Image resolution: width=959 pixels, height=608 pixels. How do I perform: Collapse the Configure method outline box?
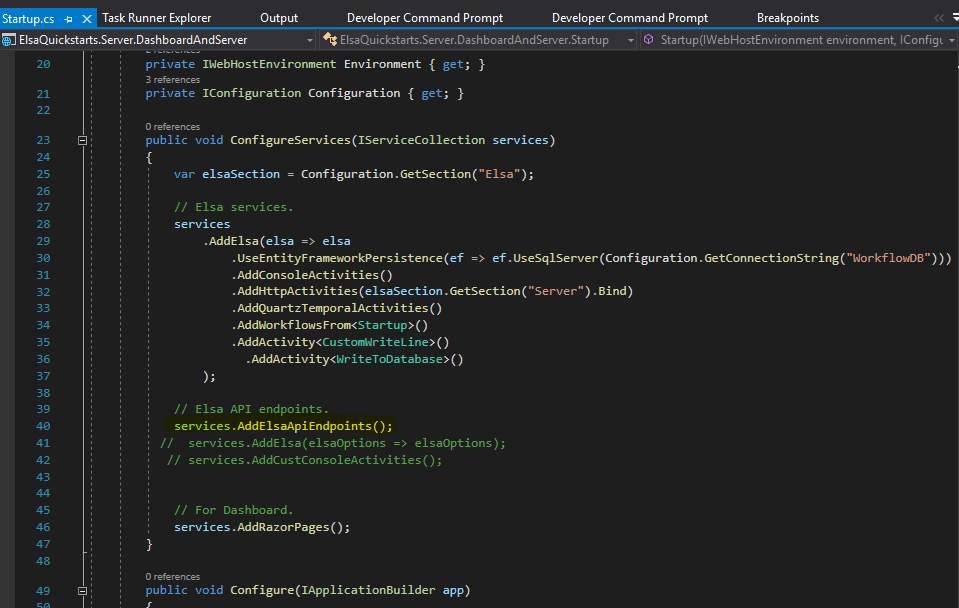(x=82, y=590)
